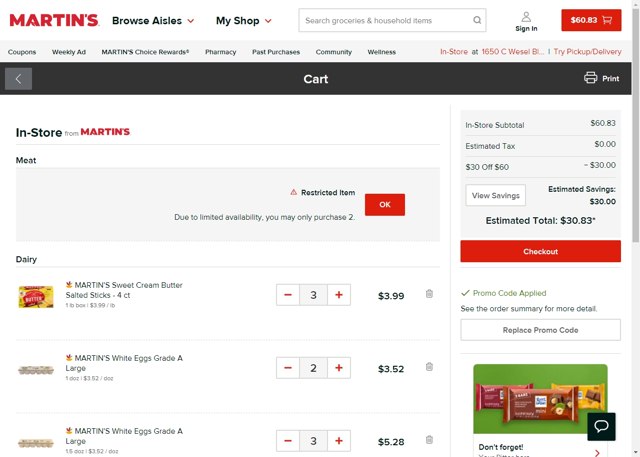
Task: Remove Sweet Cream Butter with trash icon
Action: [429, 294]
